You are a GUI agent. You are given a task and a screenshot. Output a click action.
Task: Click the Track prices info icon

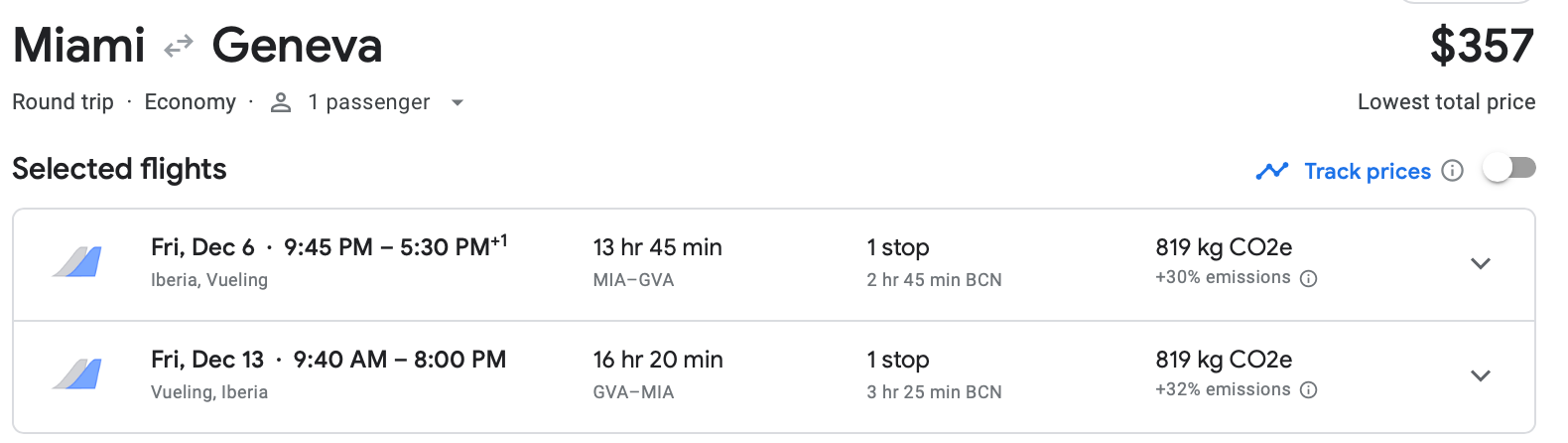1452,171
